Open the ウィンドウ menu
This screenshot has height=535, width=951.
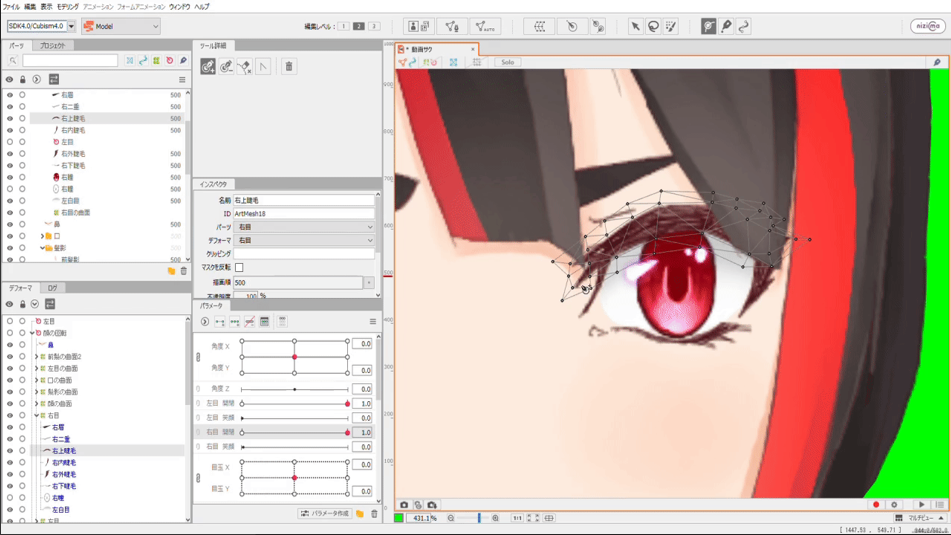tap(179, 7)
